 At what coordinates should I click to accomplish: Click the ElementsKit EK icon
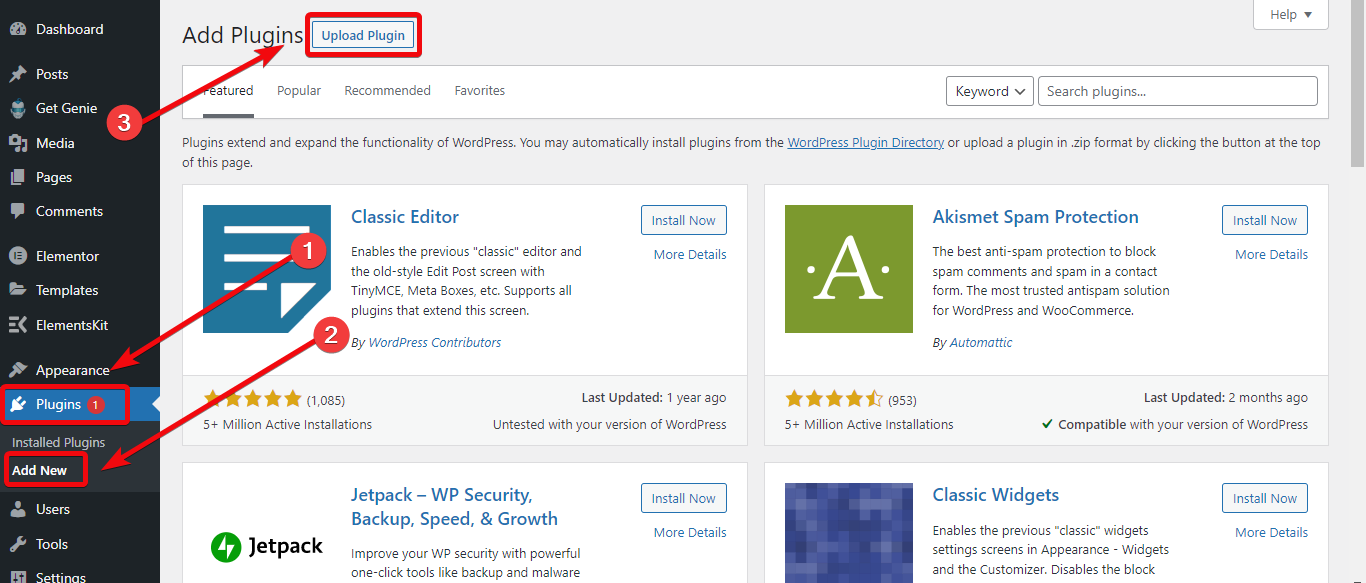coord(18,325)
